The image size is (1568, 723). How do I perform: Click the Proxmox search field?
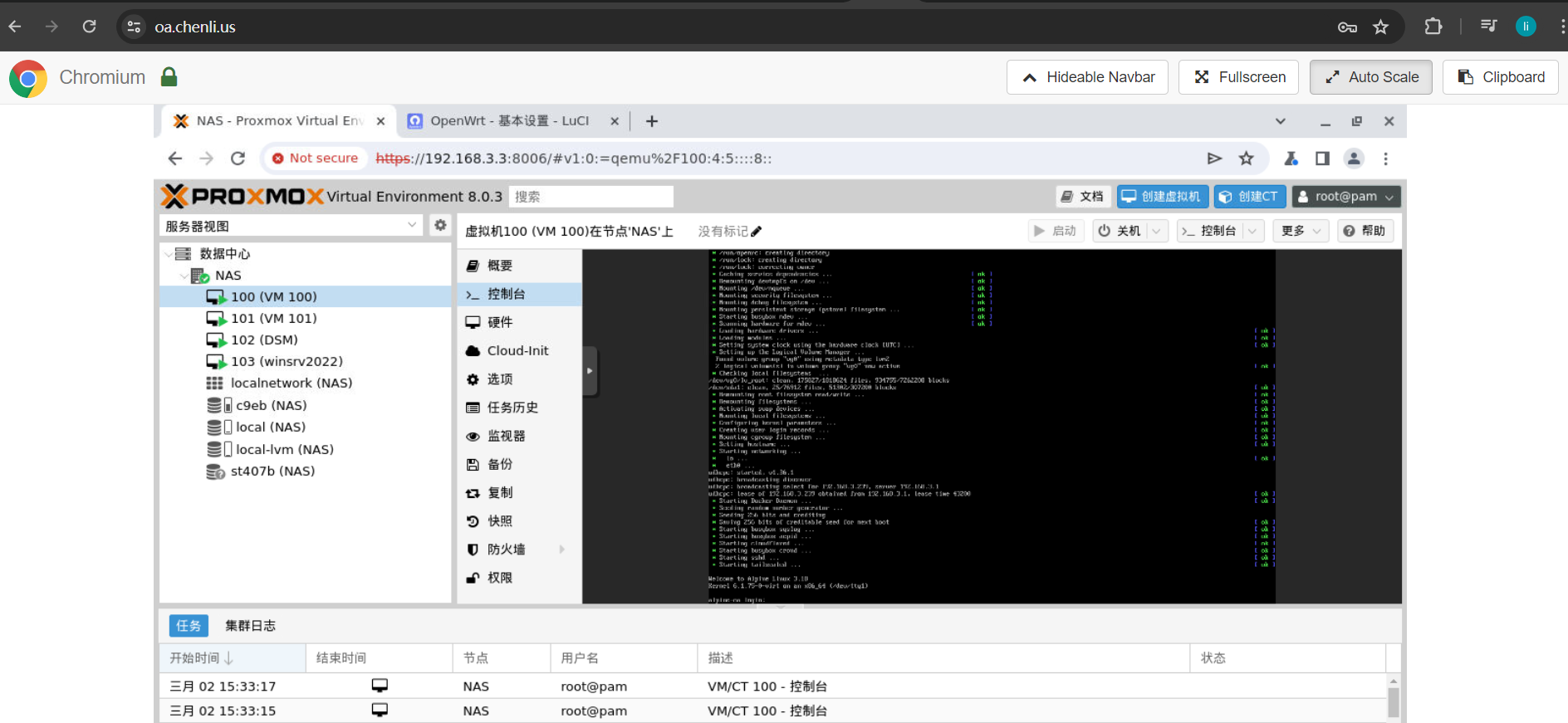coord(590,197)
